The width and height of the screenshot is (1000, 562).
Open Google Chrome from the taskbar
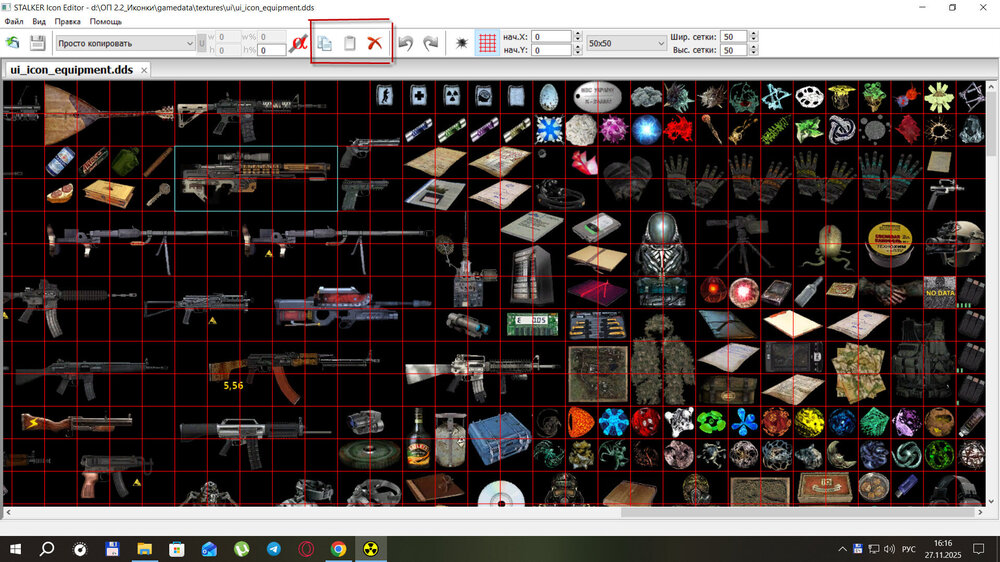pos(339,549)
